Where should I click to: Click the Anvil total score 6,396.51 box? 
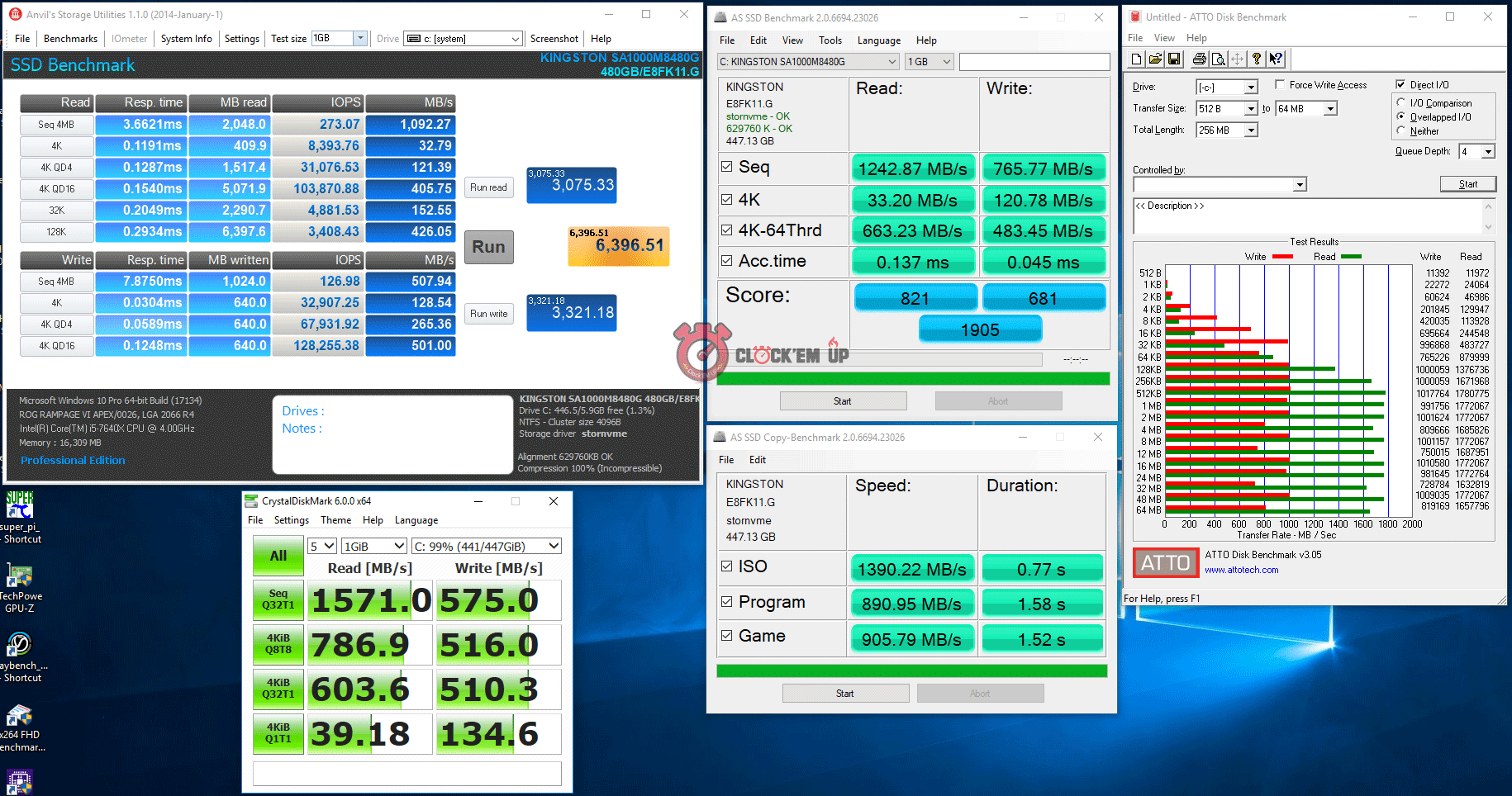click(x=618, y=246)
